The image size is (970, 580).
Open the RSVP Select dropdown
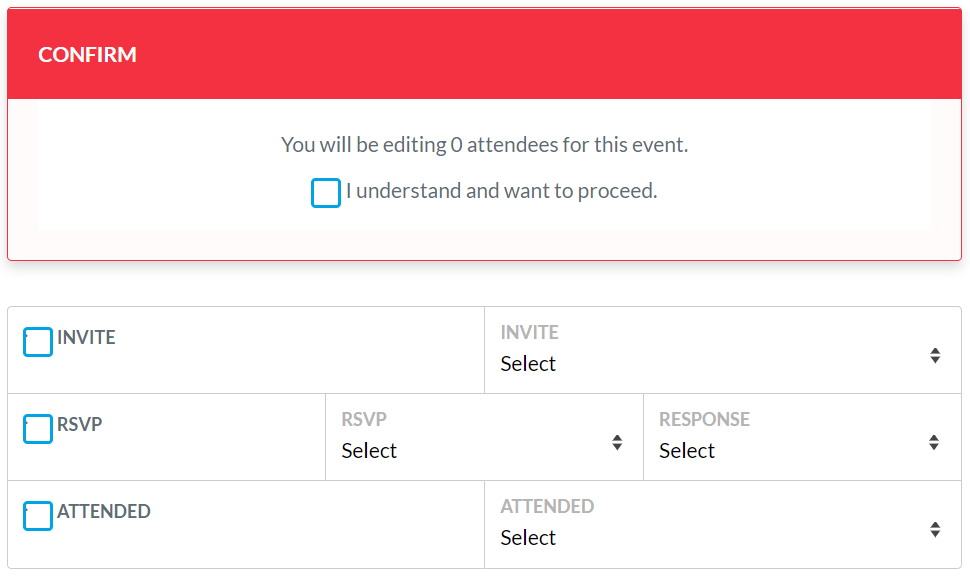tap(484, 437)
